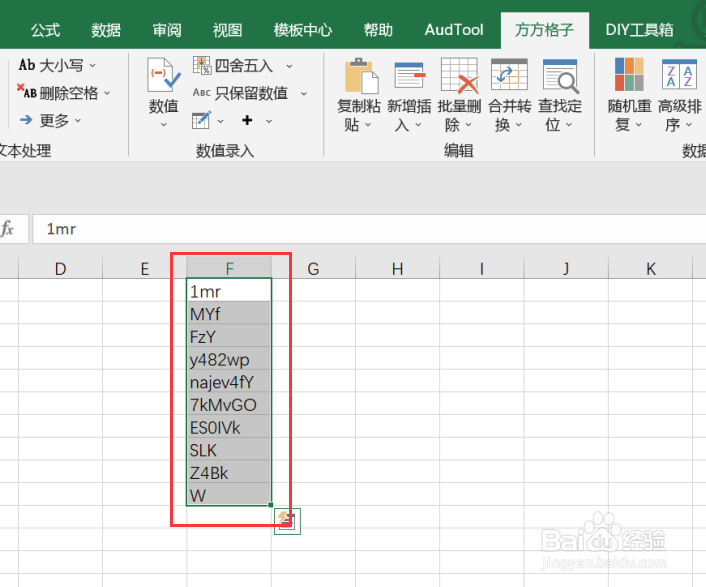Expand the 合并转换 dropdown arrow
Image resolution: width=706 pixels, height=587 pixels.
tap(519, 125)
